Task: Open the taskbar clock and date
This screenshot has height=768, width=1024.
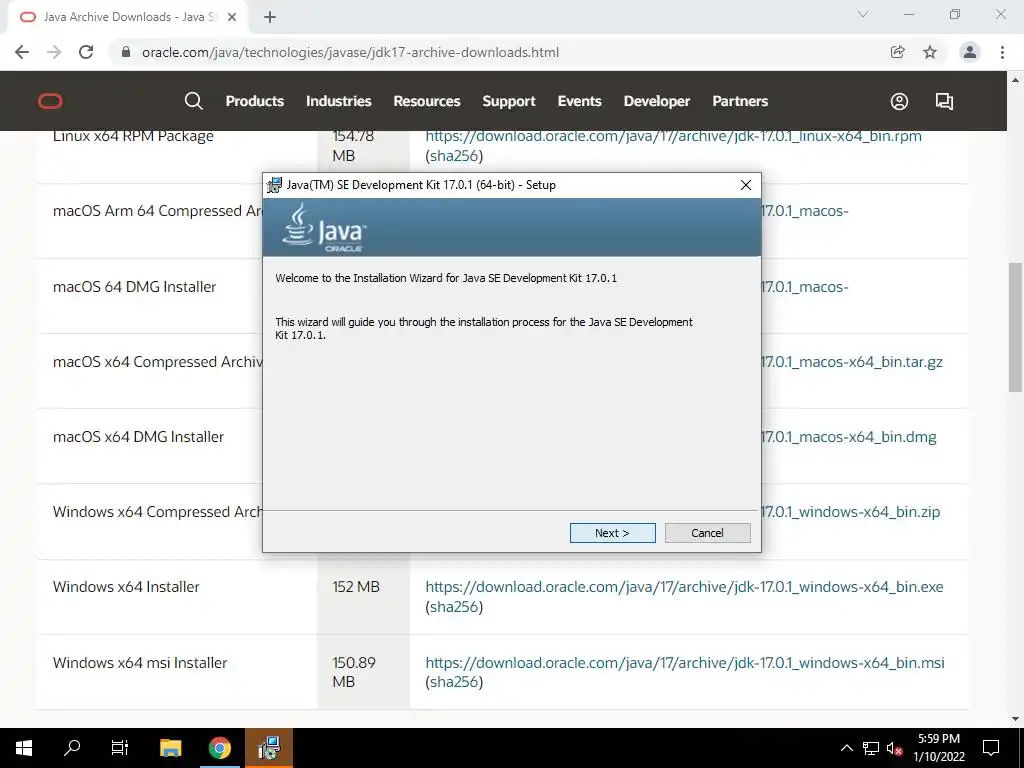Action: click(x=939, y=748)
